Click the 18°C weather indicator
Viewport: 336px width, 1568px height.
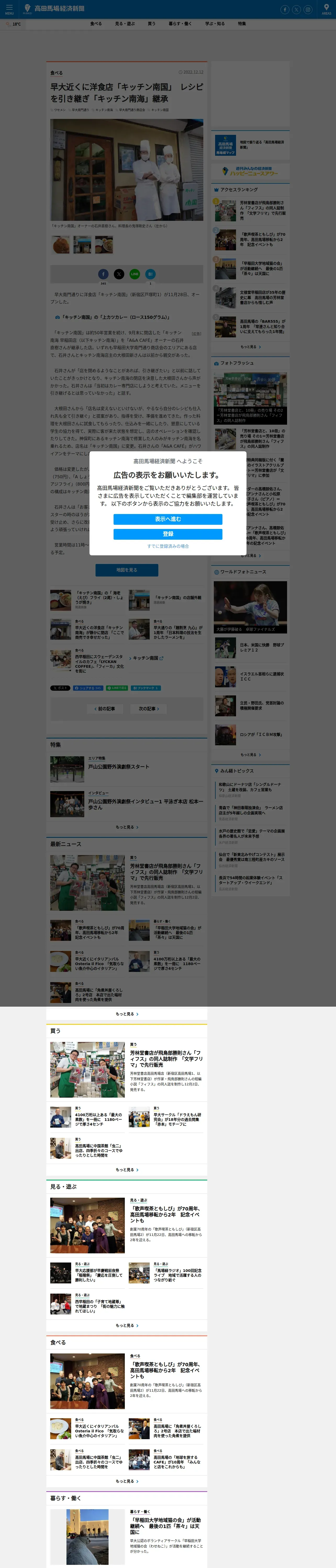point(13,24)
